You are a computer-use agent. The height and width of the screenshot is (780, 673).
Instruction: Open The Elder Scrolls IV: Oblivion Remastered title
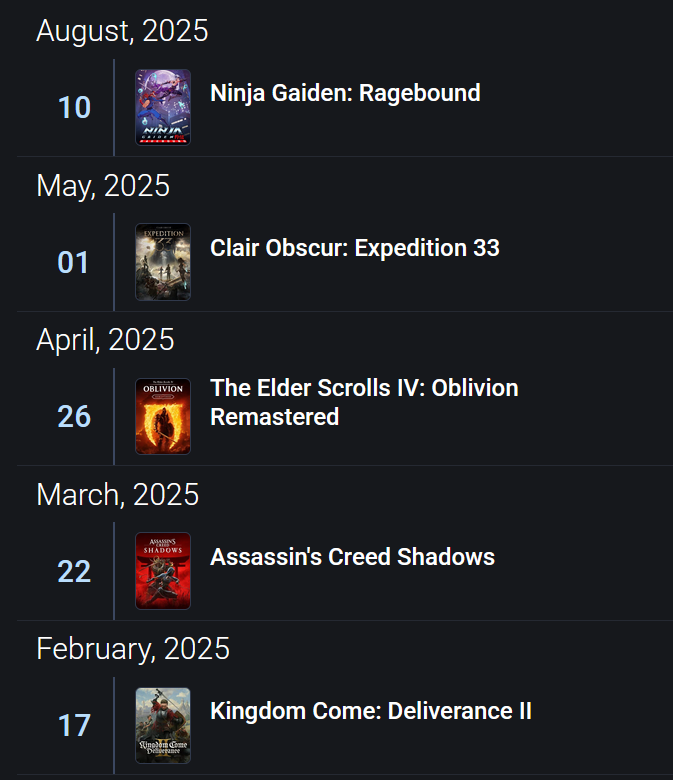(364, 402)
